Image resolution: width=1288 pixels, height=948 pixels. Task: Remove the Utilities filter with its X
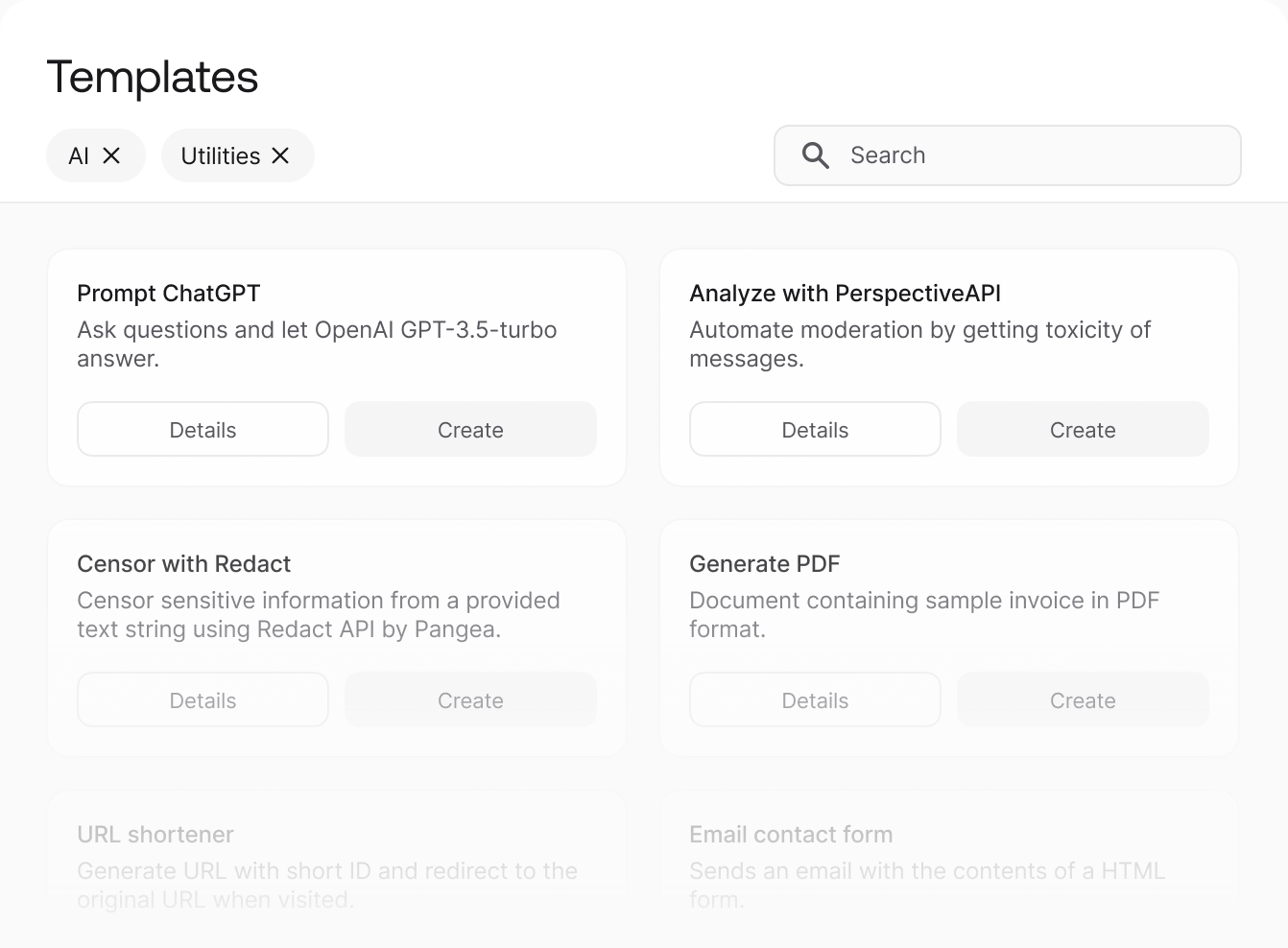tap(280, 155)
